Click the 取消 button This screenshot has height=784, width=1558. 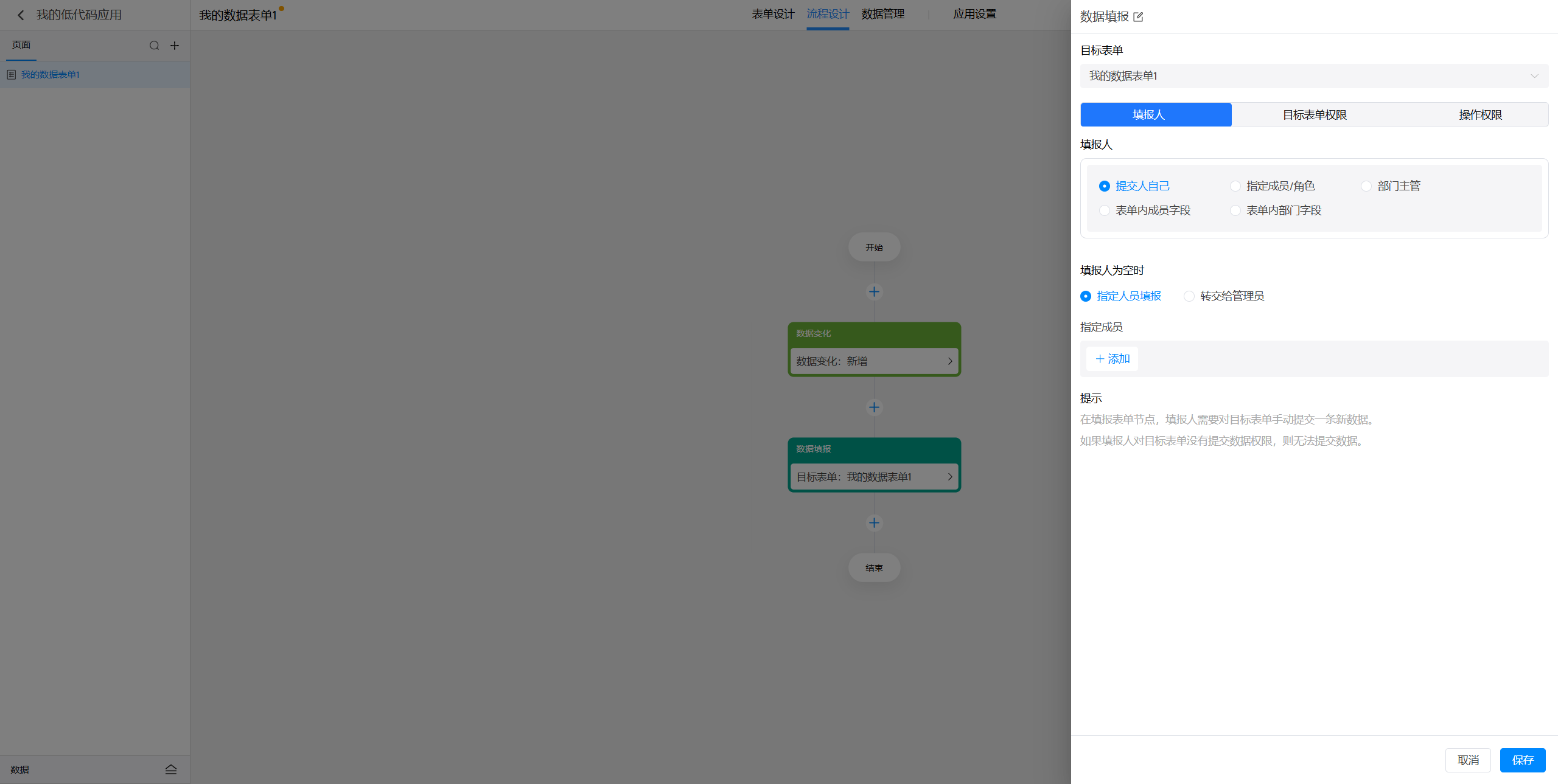1467,760
